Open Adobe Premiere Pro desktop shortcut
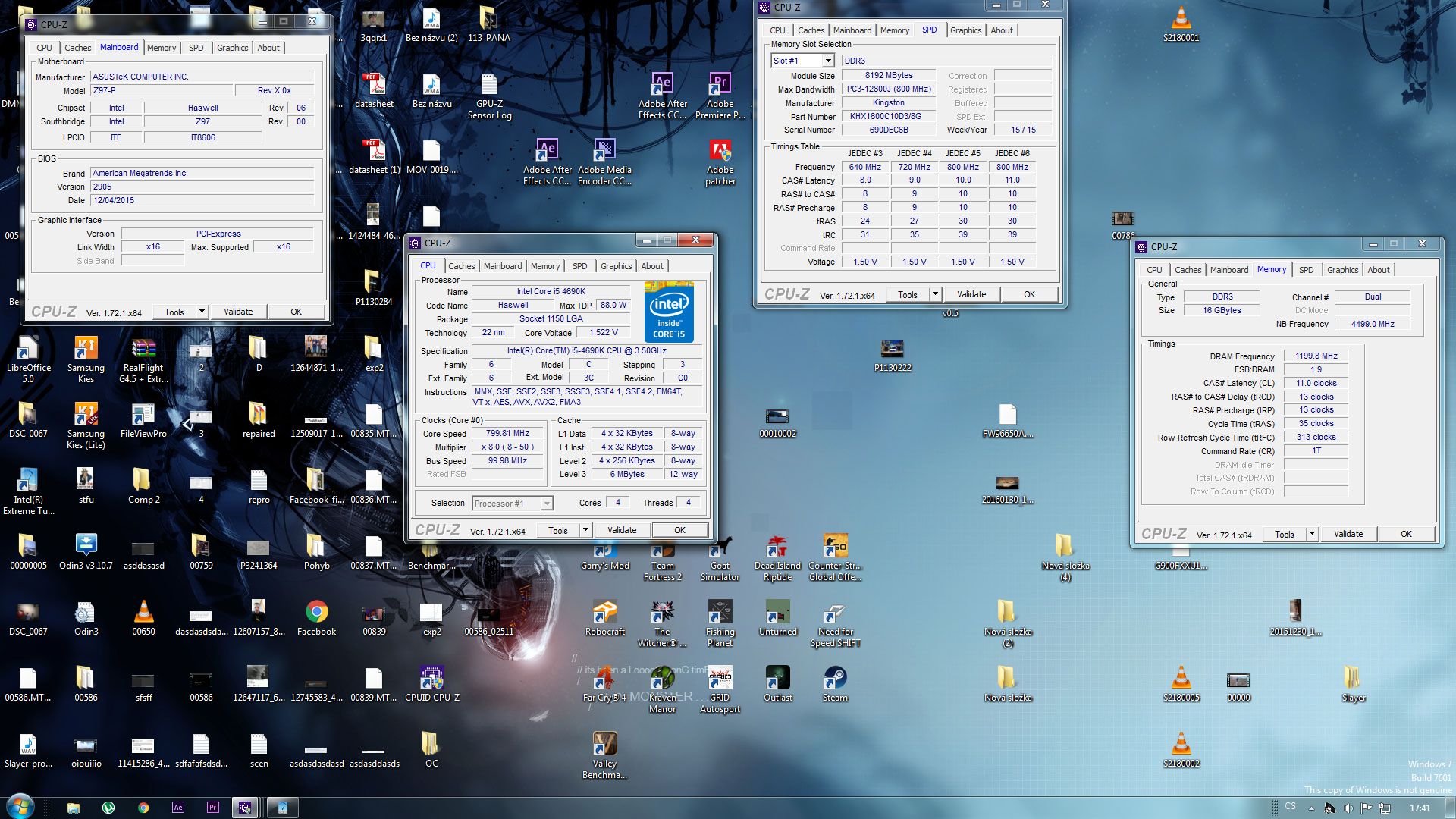Image resolution: width=1456 pixels, height=819 pixels. [x=720, y=96]
